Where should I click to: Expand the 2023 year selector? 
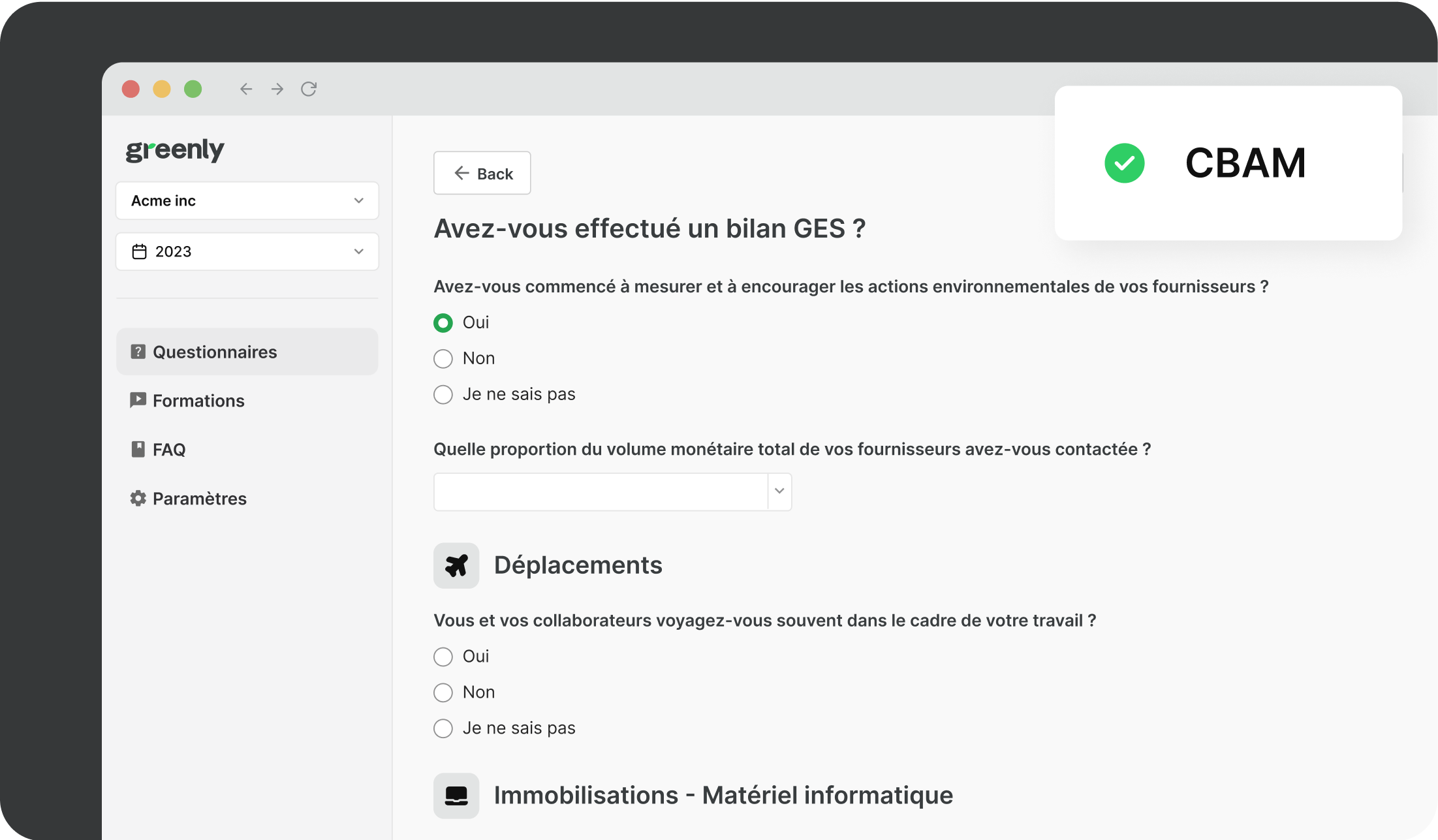(x=247, y=252)
